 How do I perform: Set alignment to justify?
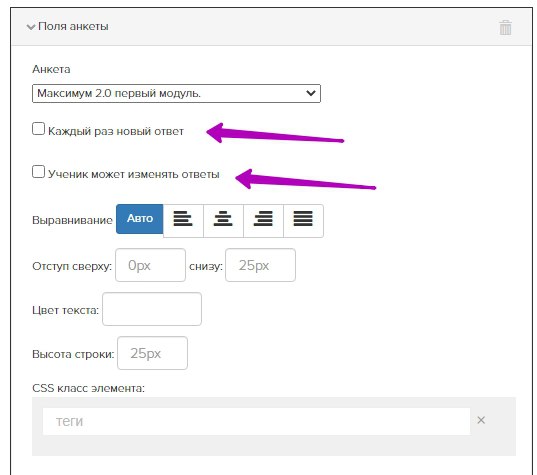click(303, 220)
